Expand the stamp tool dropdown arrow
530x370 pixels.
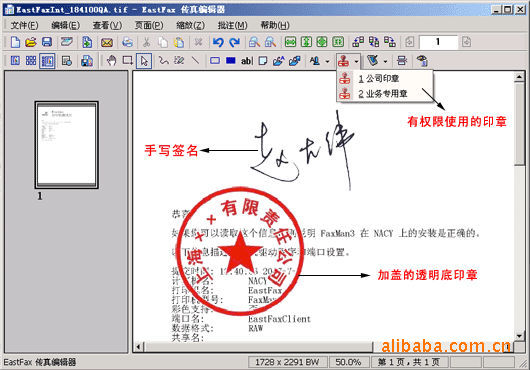(x=356, y=61)
